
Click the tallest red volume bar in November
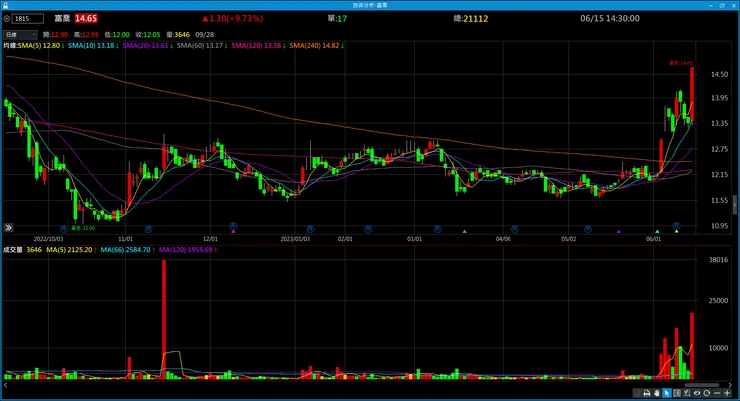(x=164, y=319)
